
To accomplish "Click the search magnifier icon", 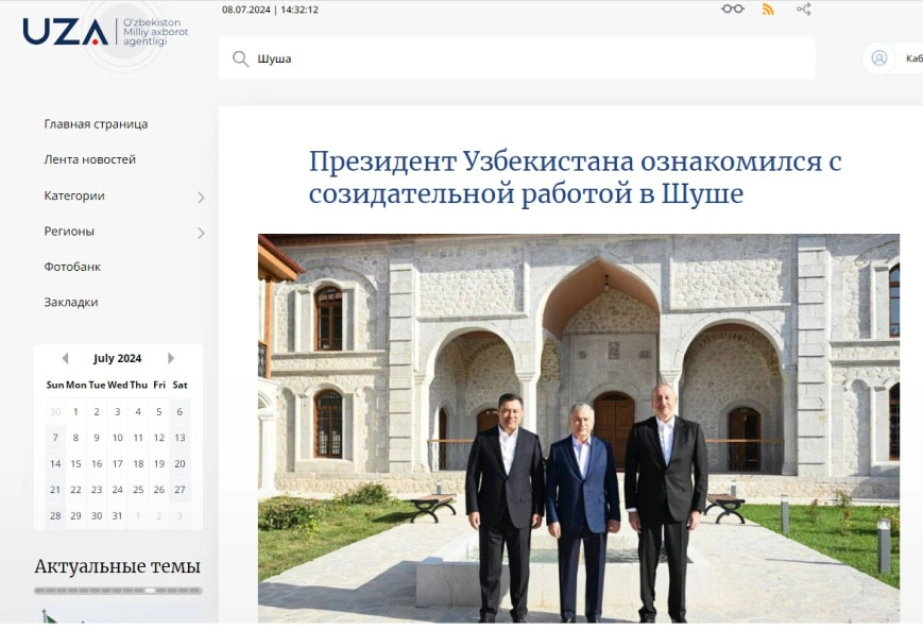I will 240,59.
